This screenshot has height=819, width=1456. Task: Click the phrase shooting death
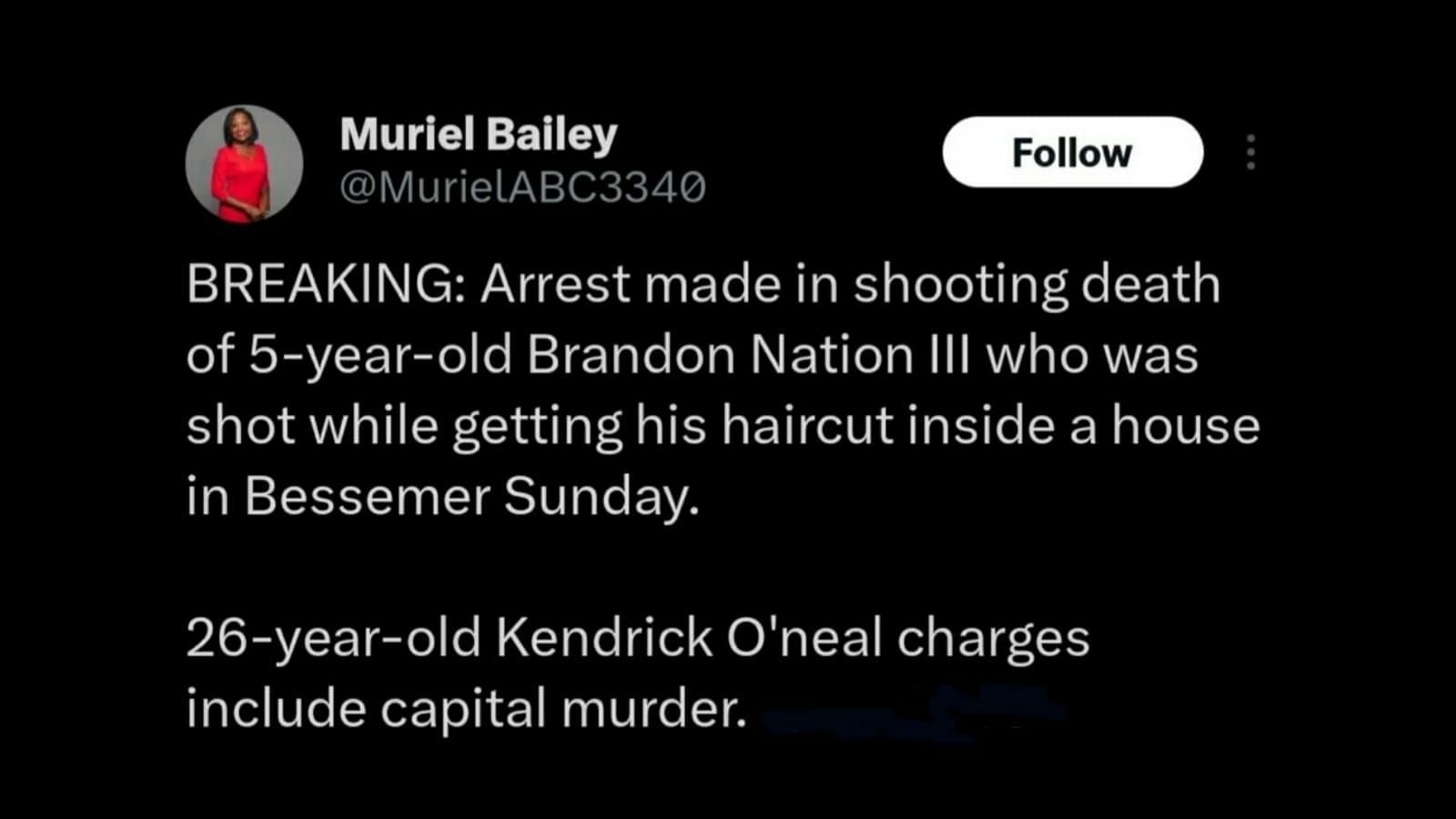[1036, 285]
